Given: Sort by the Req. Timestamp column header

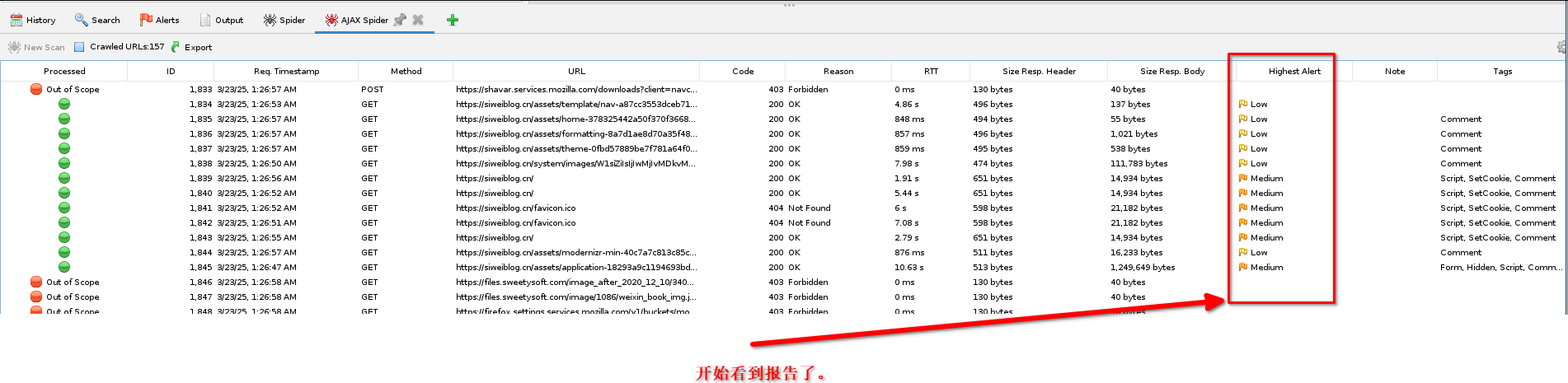Looking at the screenshot, I should pyautogui.click(x=286, y=71).
